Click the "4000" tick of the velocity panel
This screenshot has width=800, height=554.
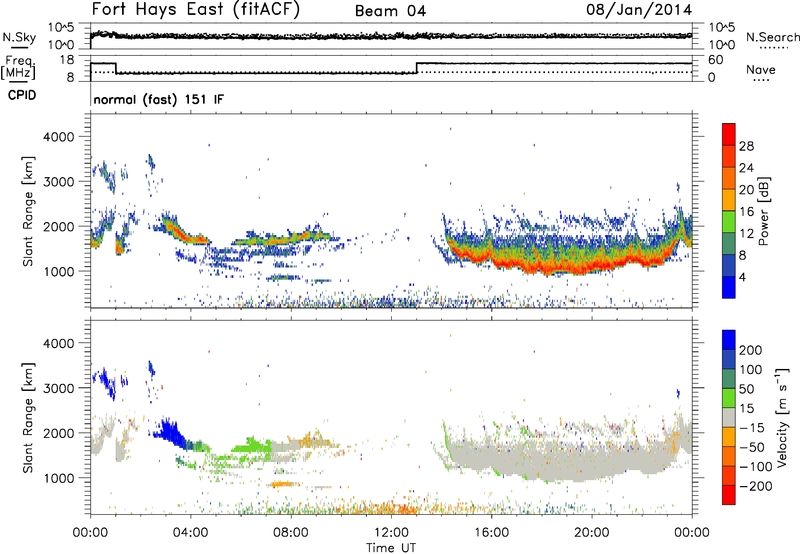click(x=58, y=343)
